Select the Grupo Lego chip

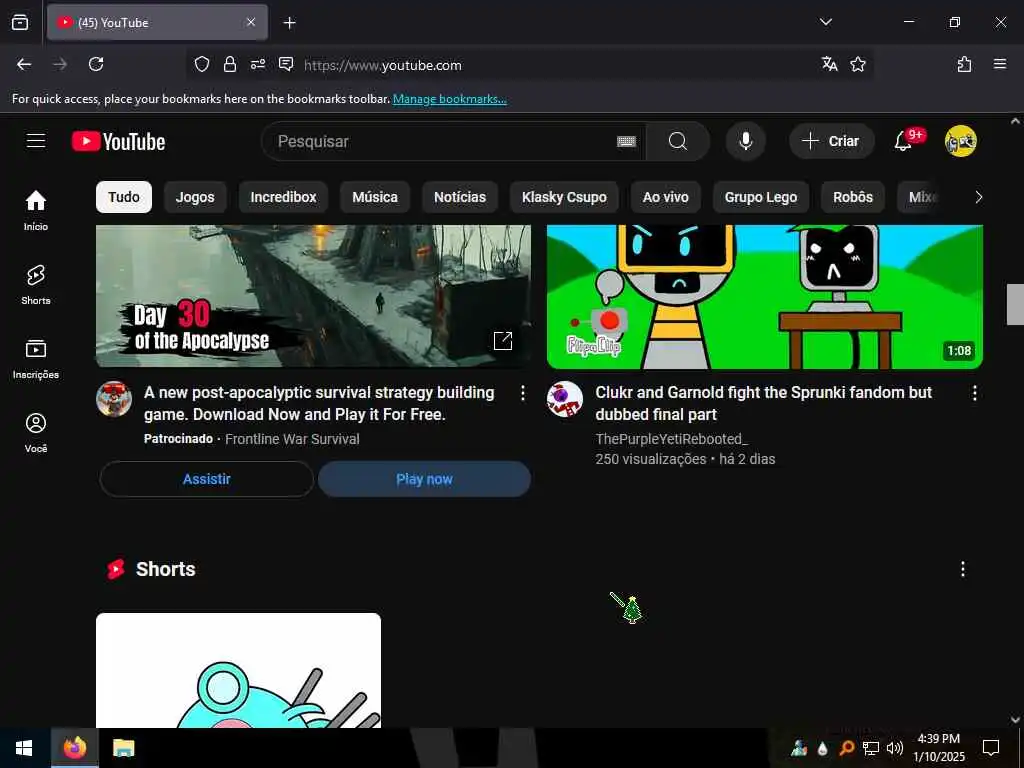pyautogui.click(x=761, y=197)
